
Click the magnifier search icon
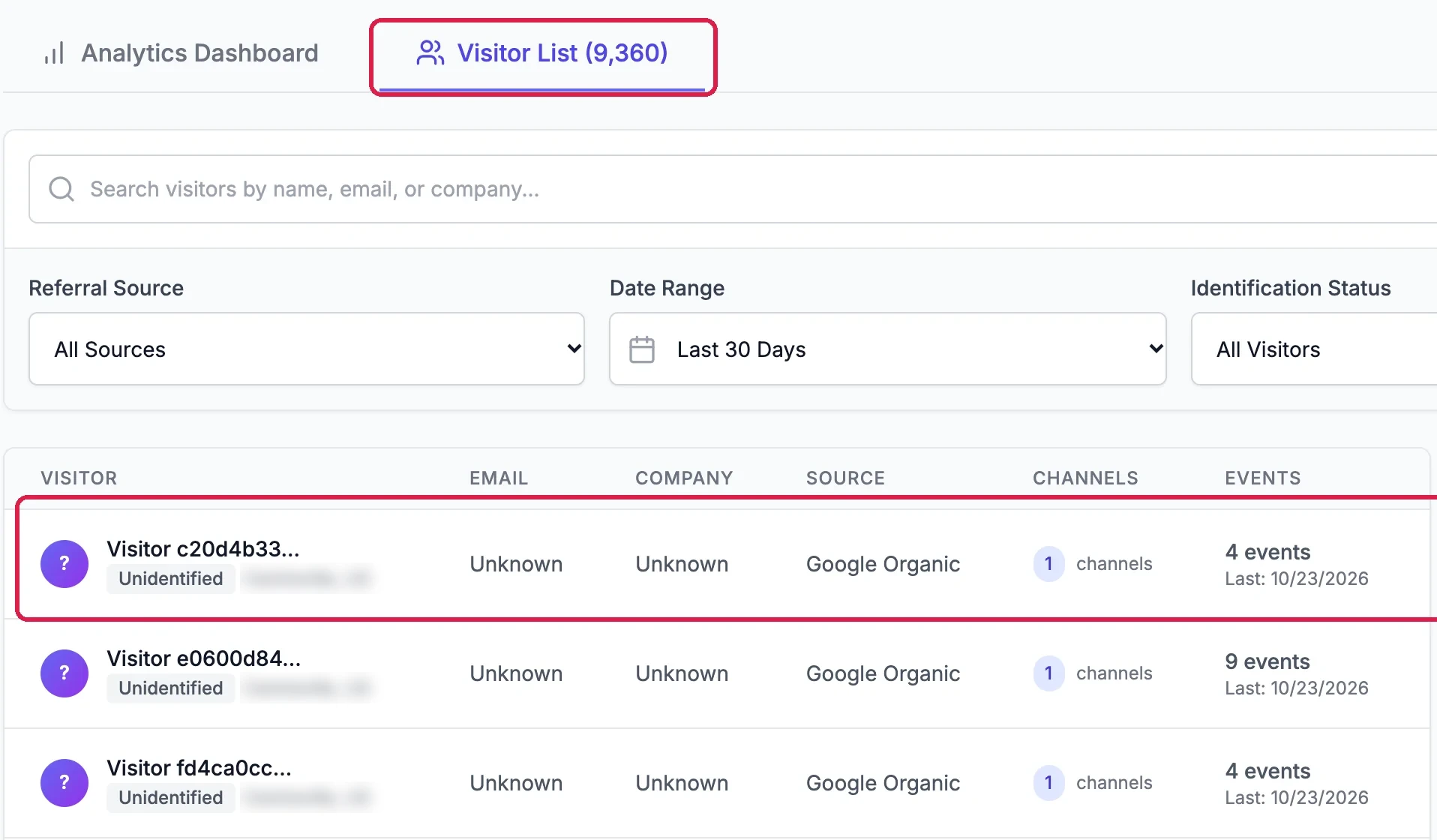pos(61,189)
